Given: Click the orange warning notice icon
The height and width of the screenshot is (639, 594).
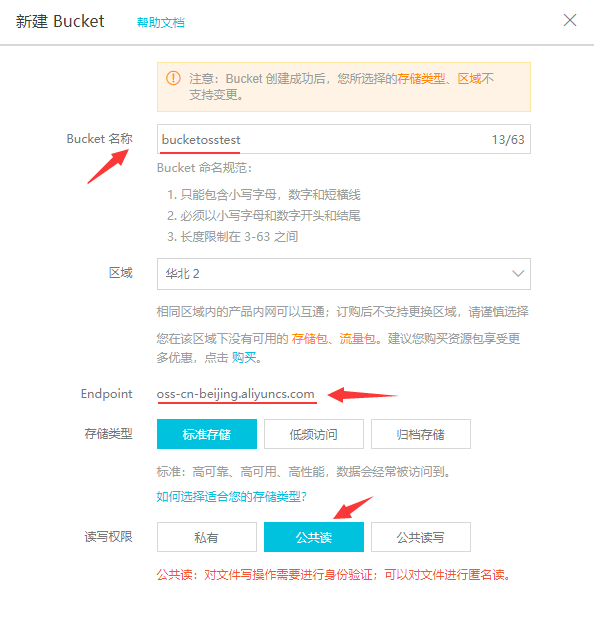Looking at the screenshot, I should pyautogui.click(x=173, y=78).
